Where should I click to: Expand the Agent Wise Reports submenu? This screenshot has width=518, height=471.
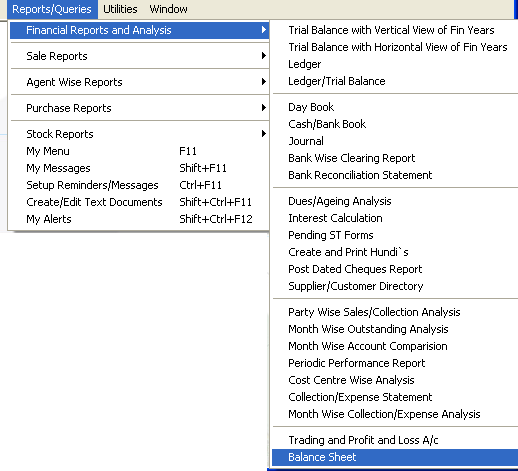click(x=139, y=82)
